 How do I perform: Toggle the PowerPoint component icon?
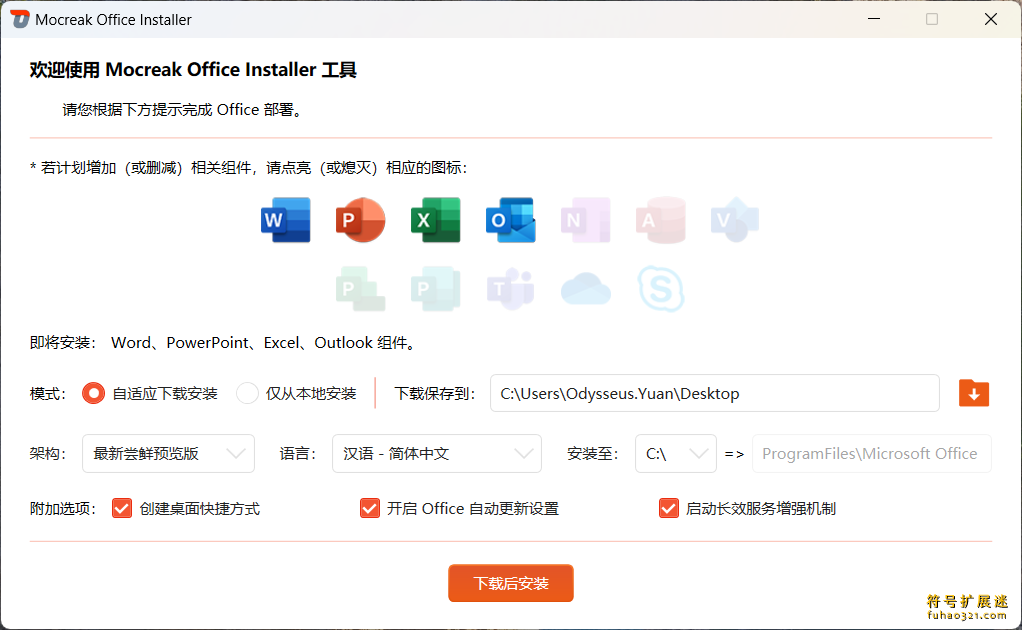pyautogui.click(x=360, y=220)
